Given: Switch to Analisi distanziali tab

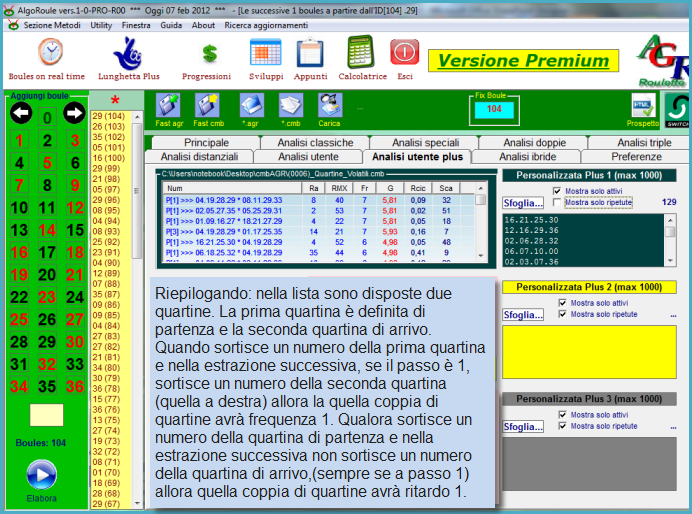Looking at the screenshot, I should (199, 157).
